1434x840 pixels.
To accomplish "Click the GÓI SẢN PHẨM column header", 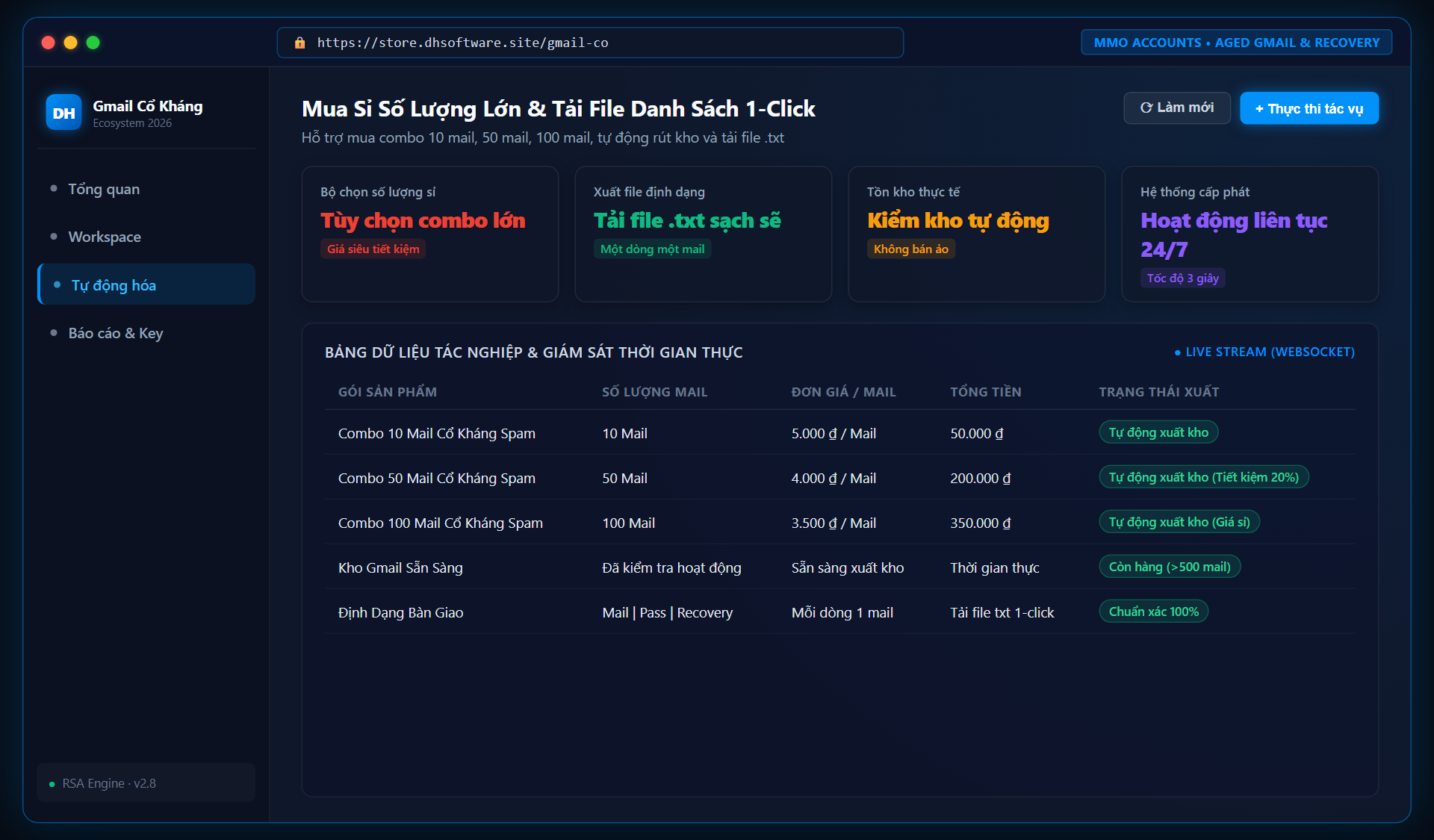I will tap(387, 392).
